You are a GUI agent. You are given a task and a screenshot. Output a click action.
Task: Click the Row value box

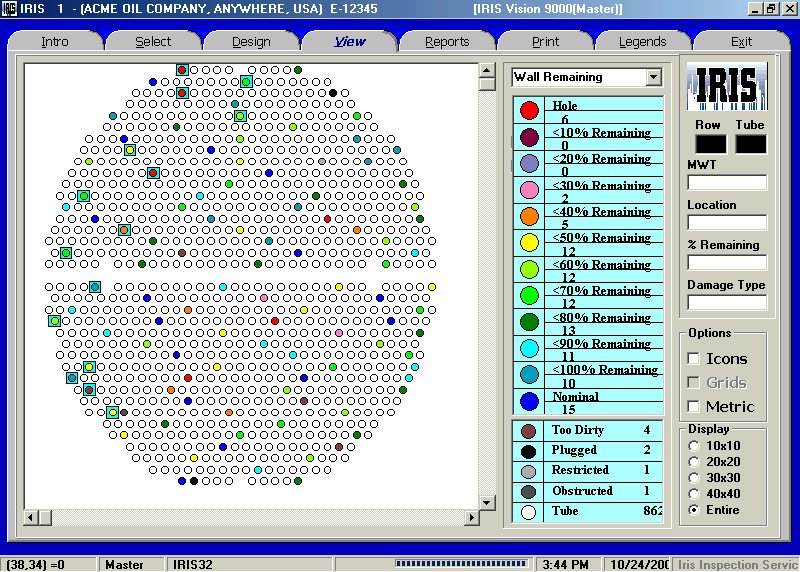coord(711,144)
